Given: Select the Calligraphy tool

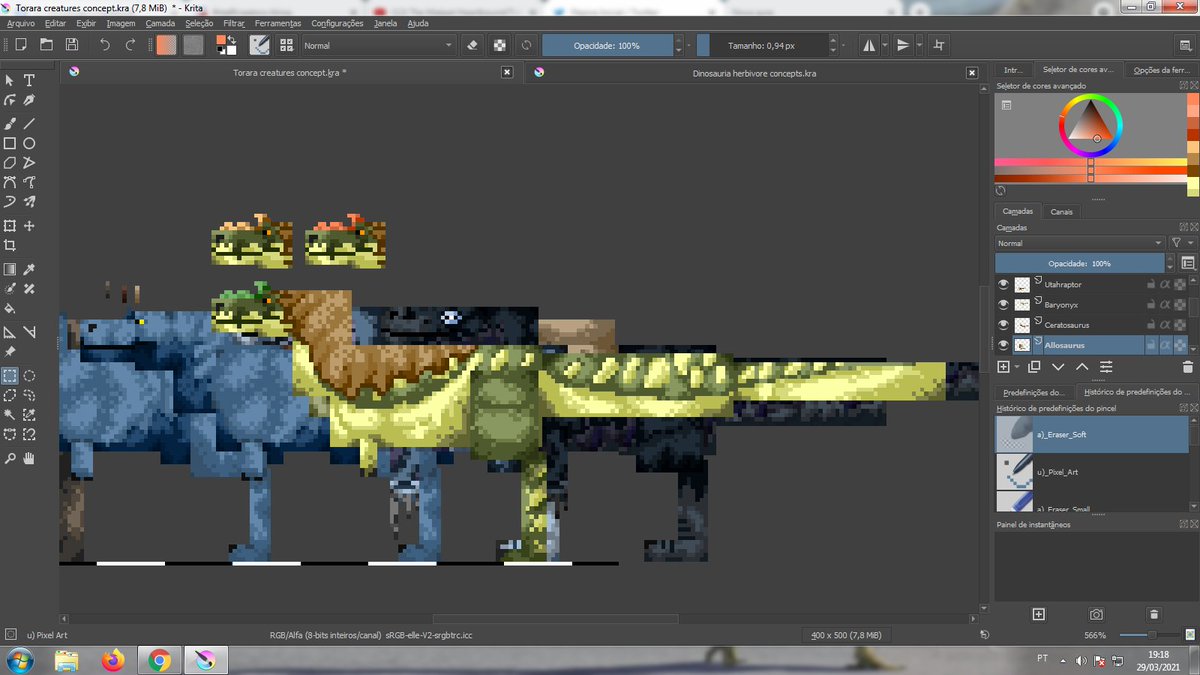Looking at the screenshot, I should click(30, 101).
